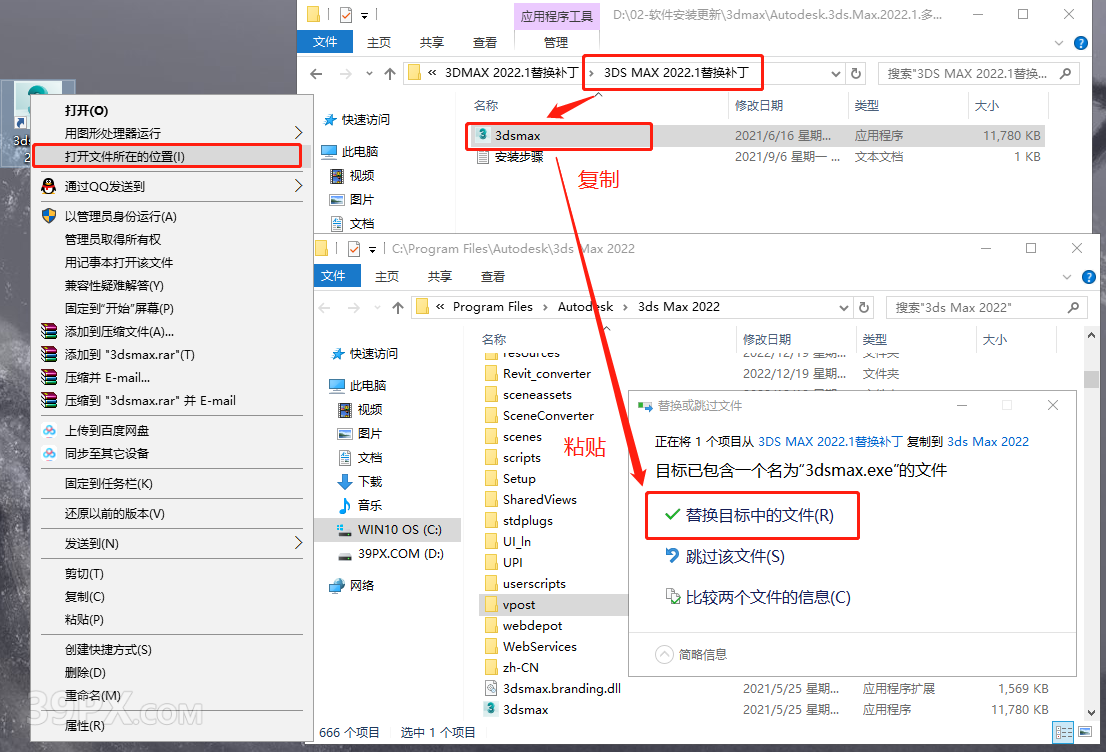Click the admin shield icon in context menu

49,216
